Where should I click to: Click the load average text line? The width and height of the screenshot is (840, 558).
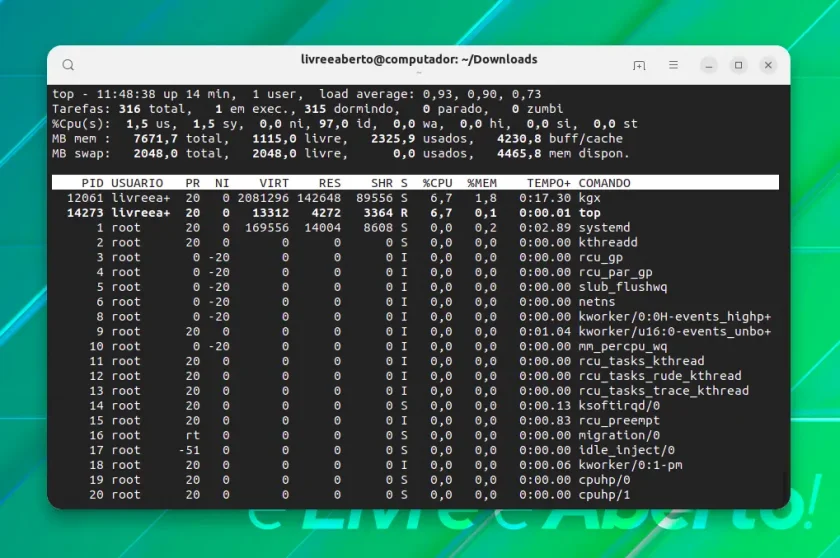coord(297,94)
